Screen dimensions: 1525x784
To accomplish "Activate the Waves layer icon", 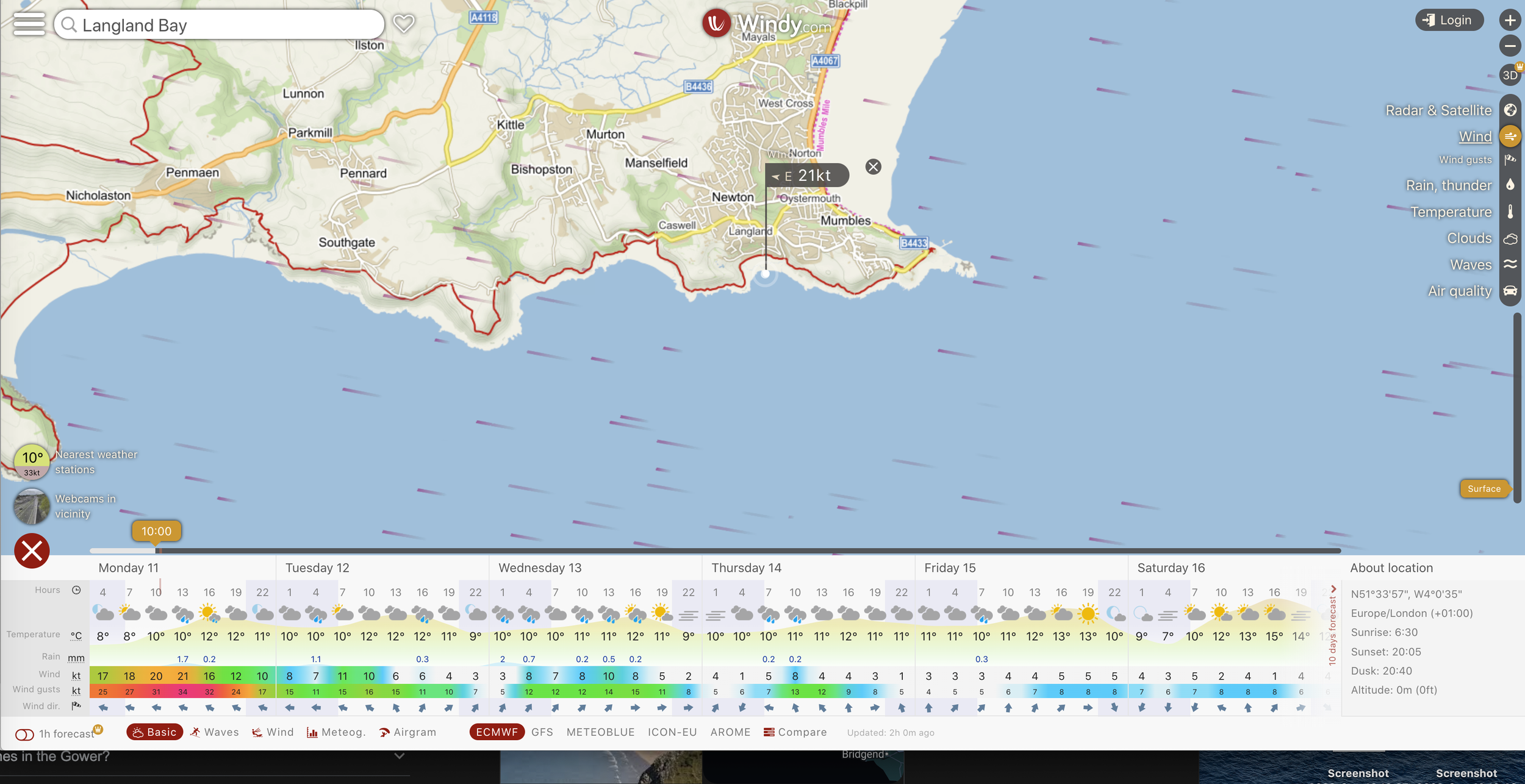I will pos(1510,265).
